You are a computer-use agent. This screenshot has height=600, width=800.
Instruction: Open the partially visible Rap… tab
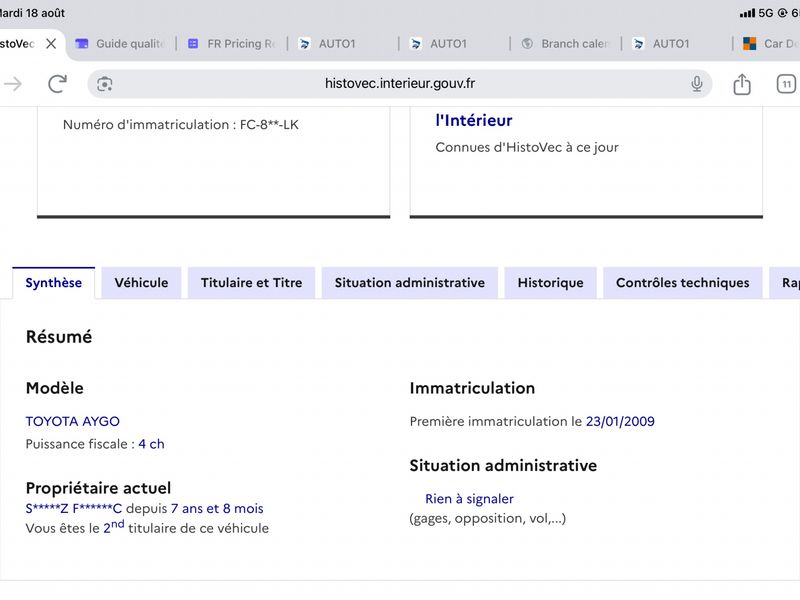click(x=786, y=283)
